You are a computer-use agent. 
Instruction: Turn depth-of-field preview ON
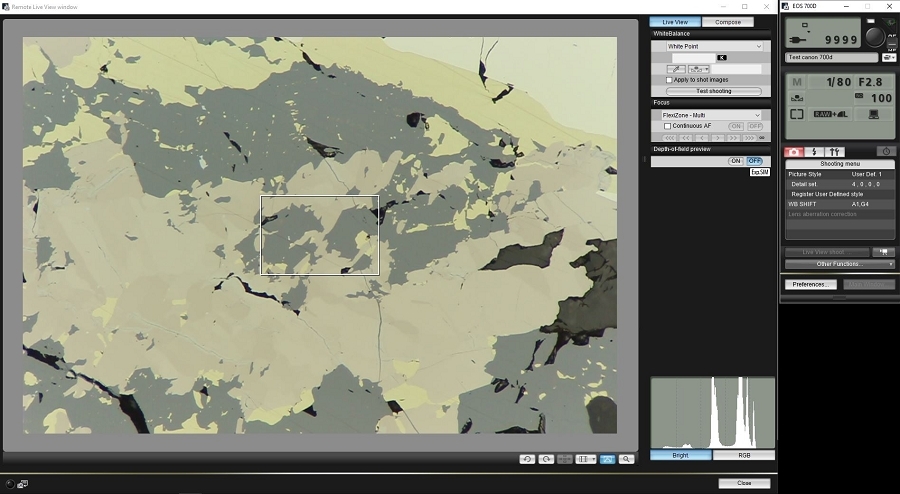click(735, 161)
